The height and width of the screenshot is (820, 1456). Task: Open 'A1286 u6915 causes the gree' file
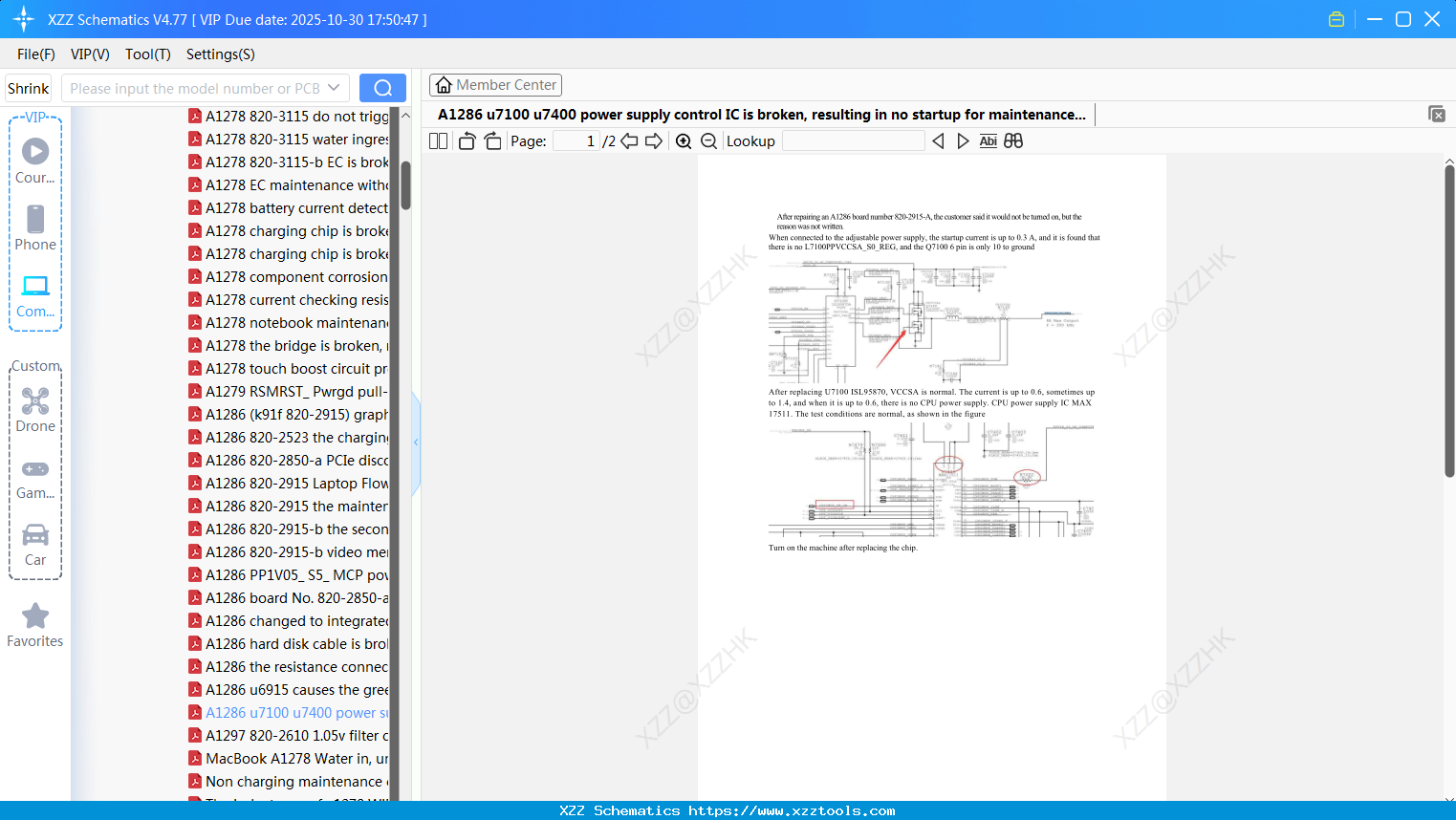point(288,689)
